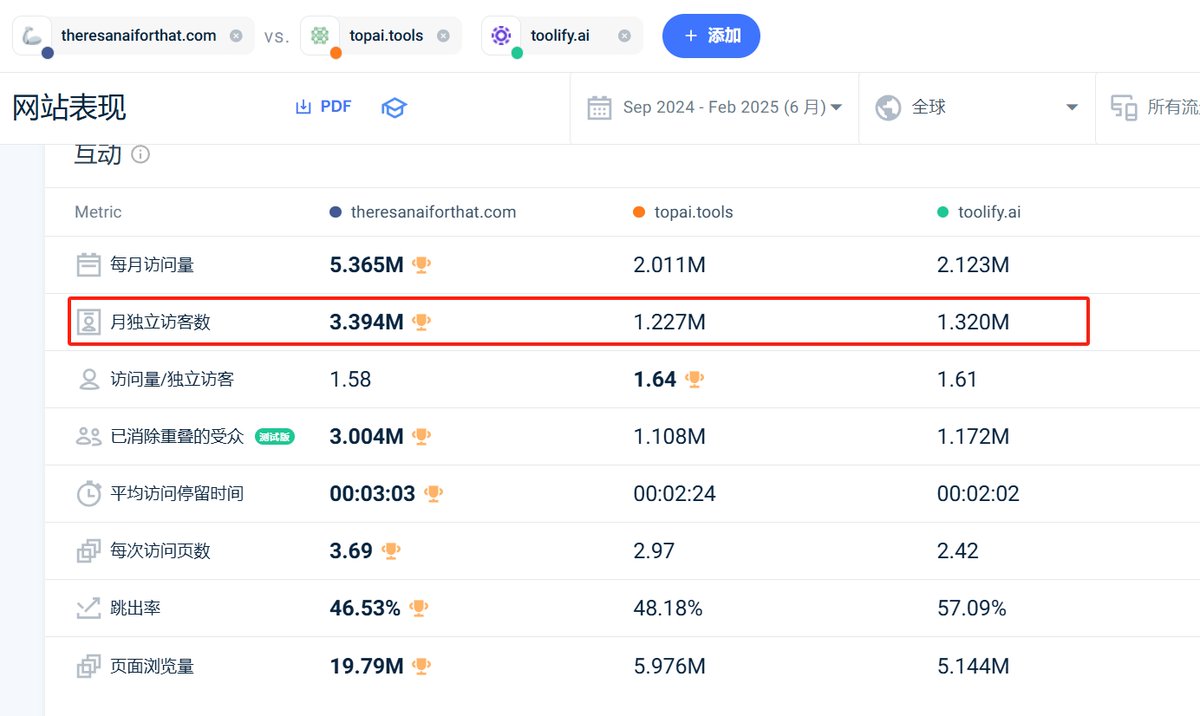The width and height of the screenshot is (1200, 716).
Task: Select the 1.58 visits per visitor value
Action: [x=351, y=379]
